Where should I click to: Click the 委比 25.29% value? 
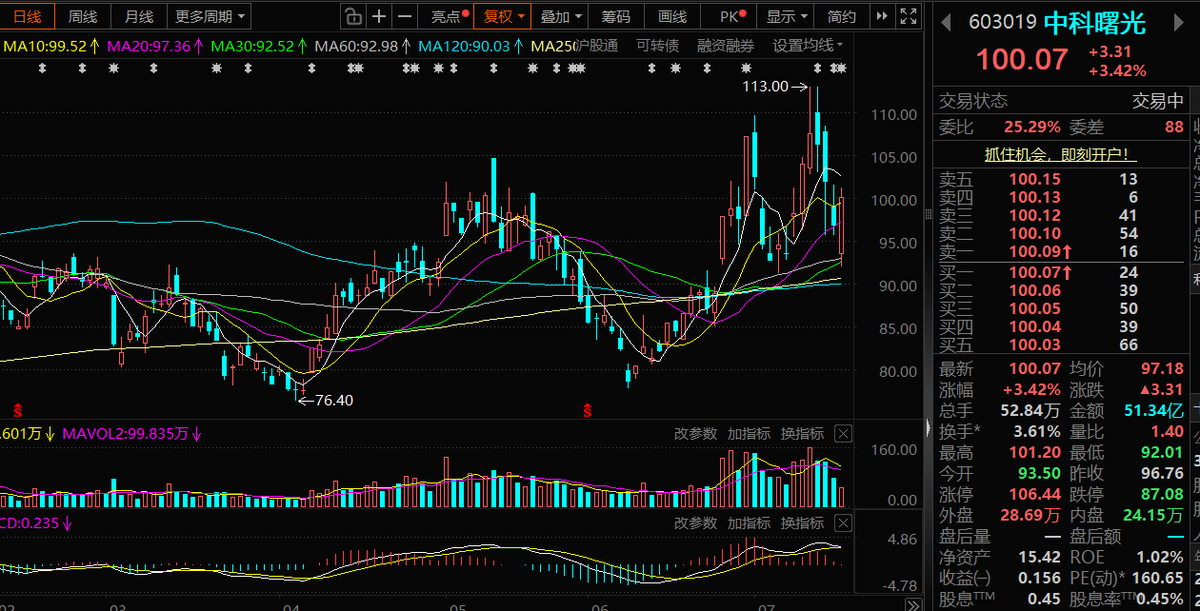pos(1031,127)
